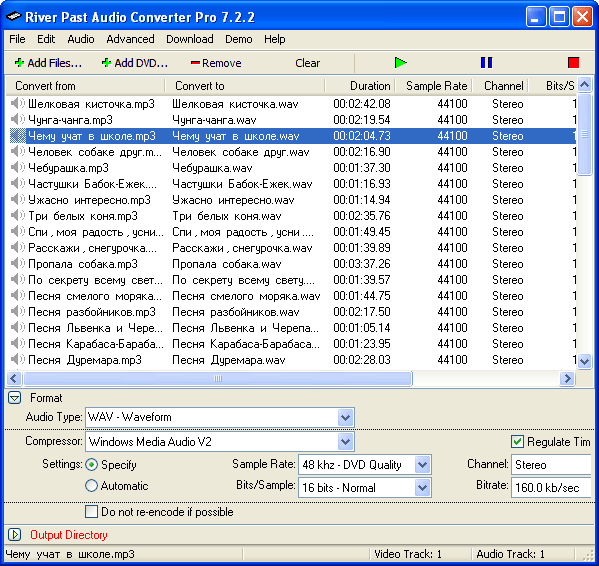This screenshot has width=599, height=566.
Task: Click the speaker icon of Чунга-чанга.mp3
Action: pos(18,120)
